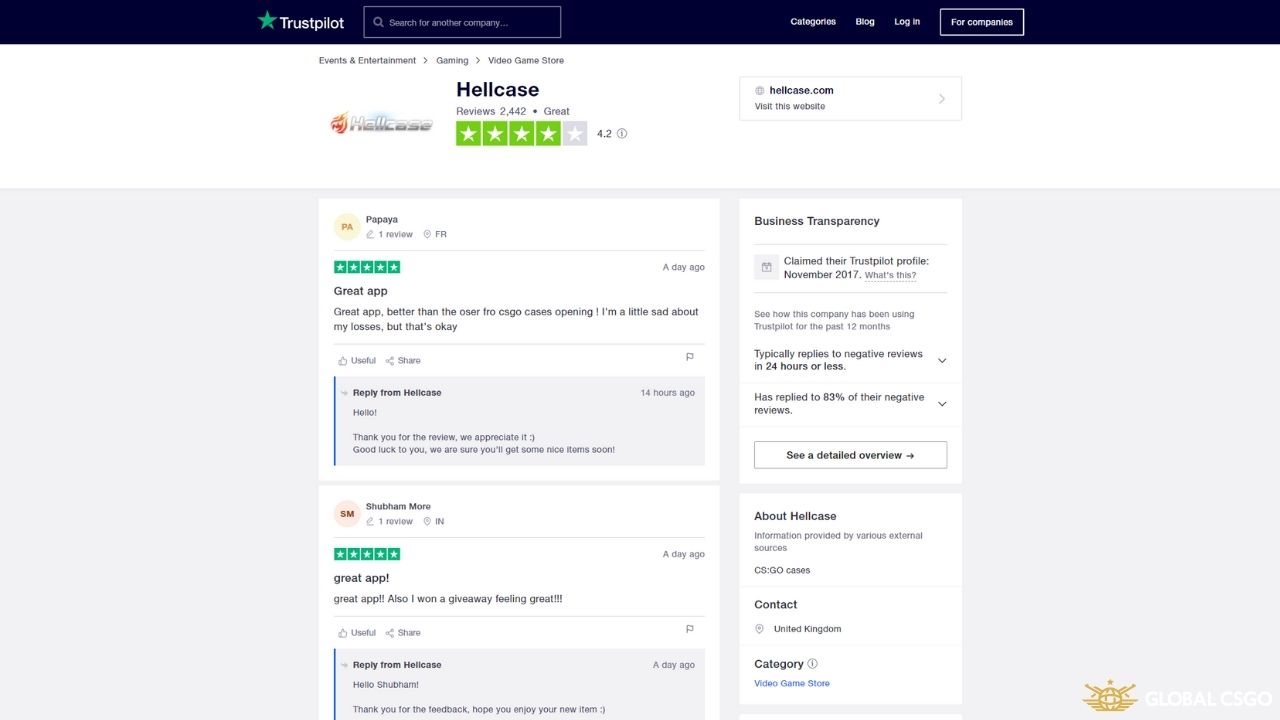Click the reply arrow icon for Shubham's reply

click(344, 665)
